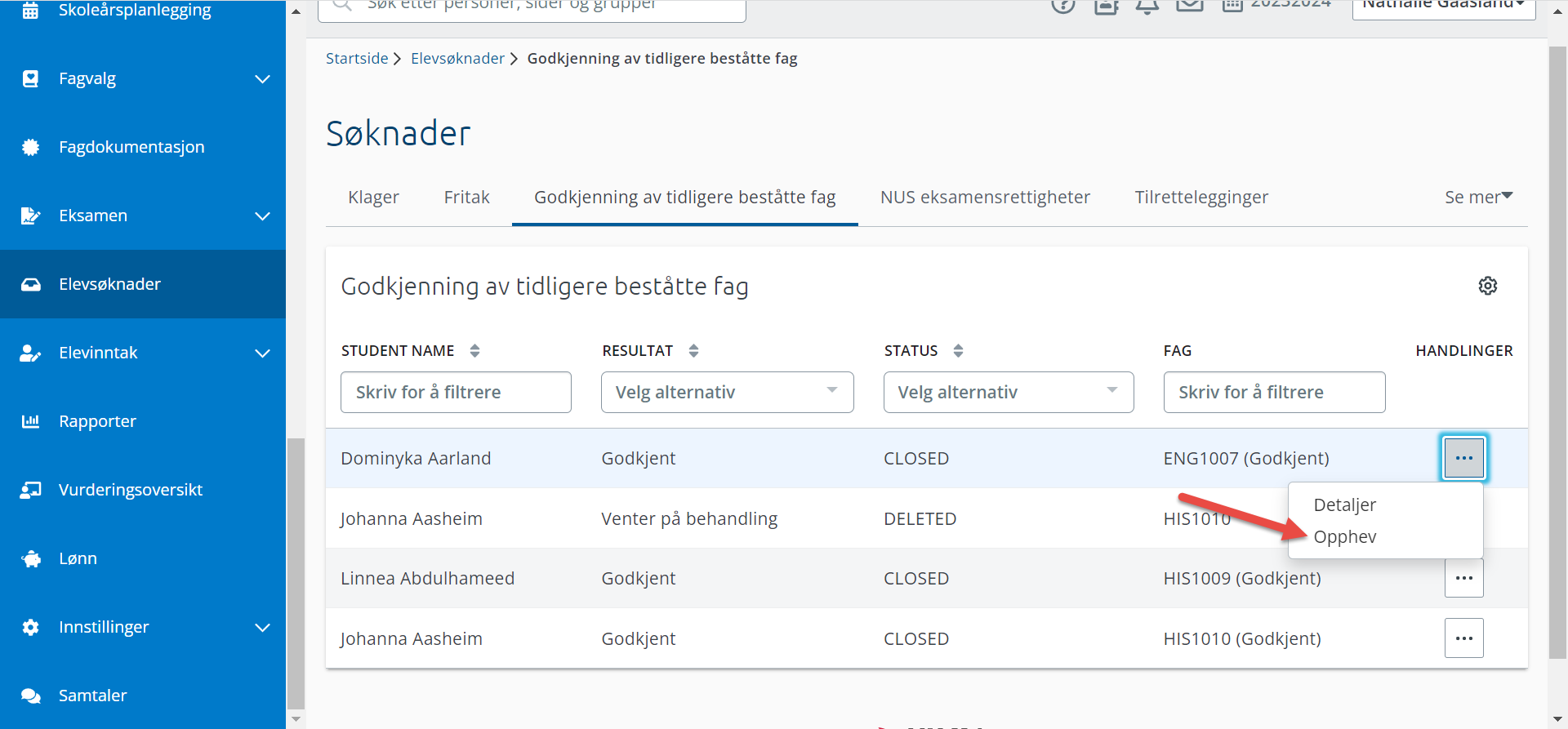
Task: Open Skoleårsplanlegging in the sidebar
Action: click(135, 10)
